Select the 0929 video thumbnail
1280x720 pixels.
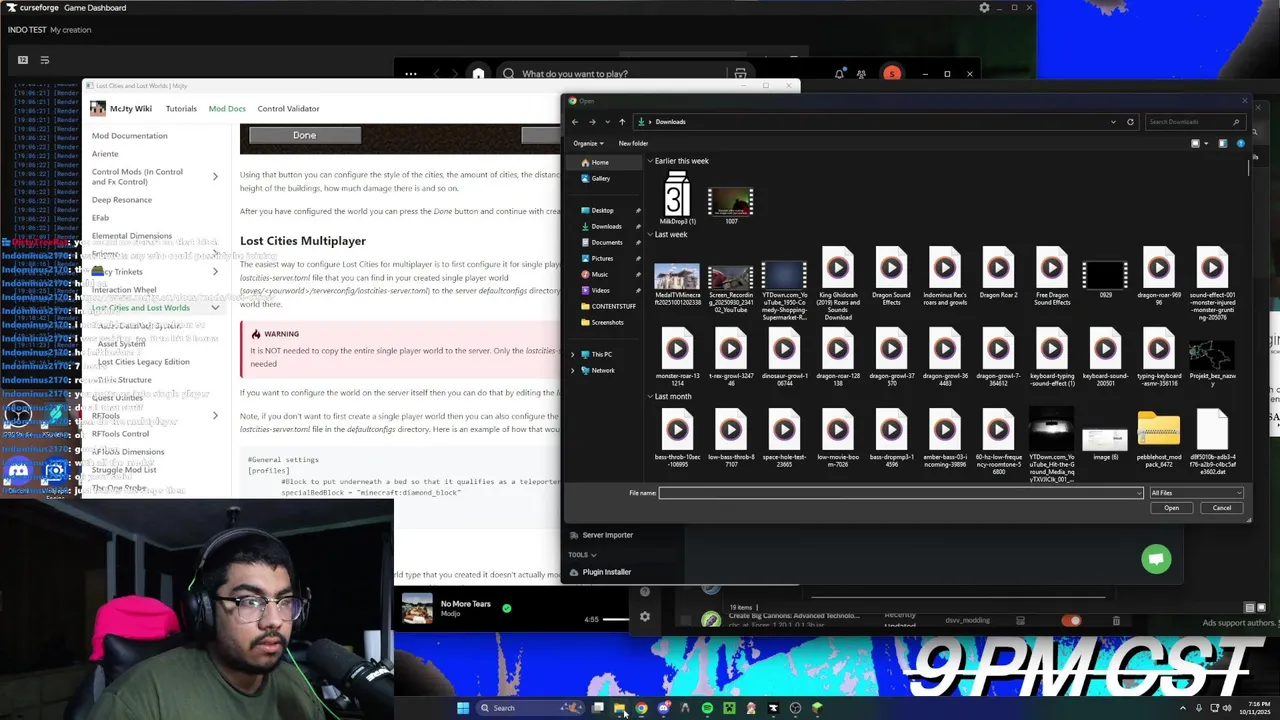[1105, 278]
